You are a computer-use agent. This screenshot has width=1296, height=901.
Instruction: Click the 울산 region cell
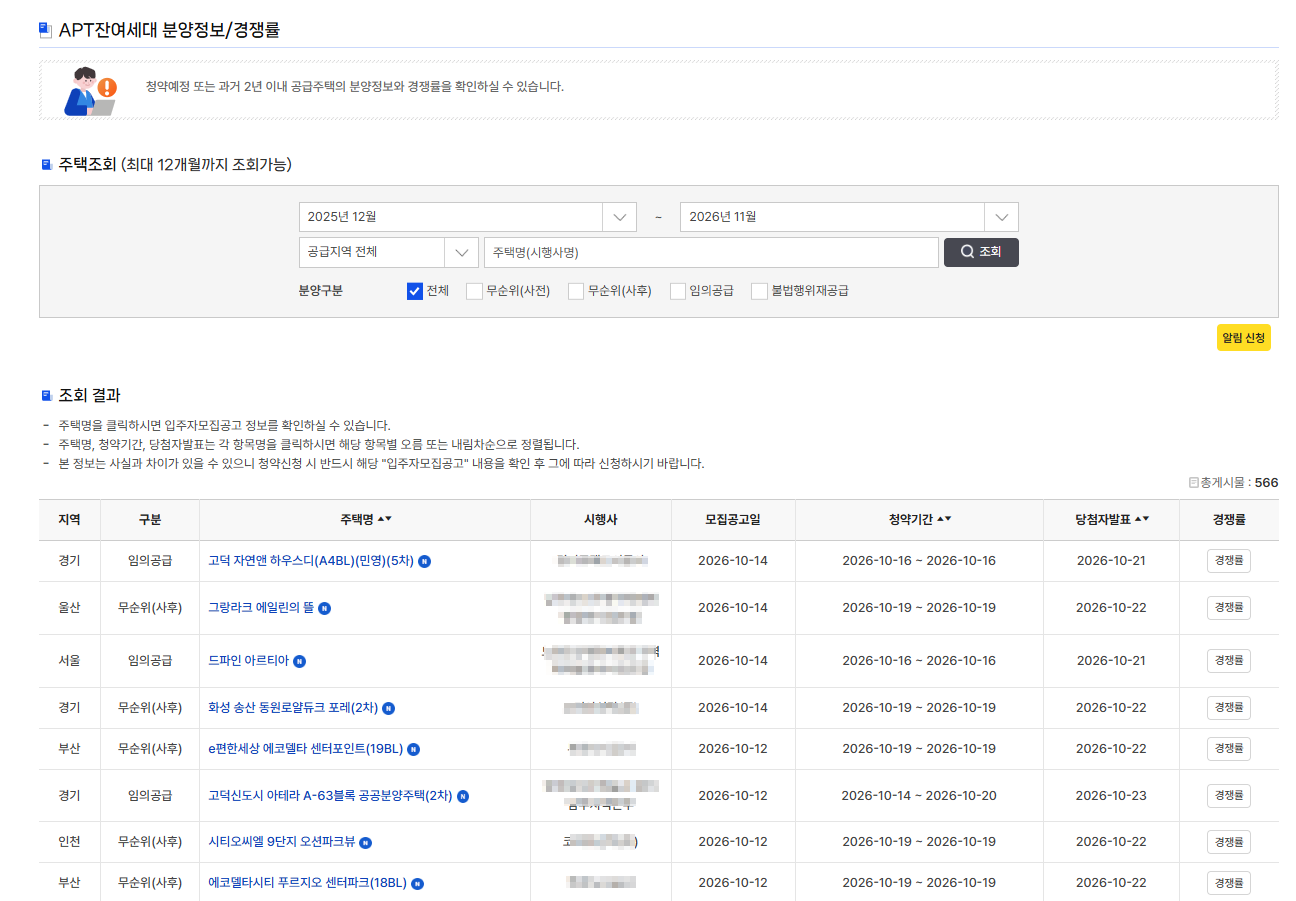tap(69, 608)
